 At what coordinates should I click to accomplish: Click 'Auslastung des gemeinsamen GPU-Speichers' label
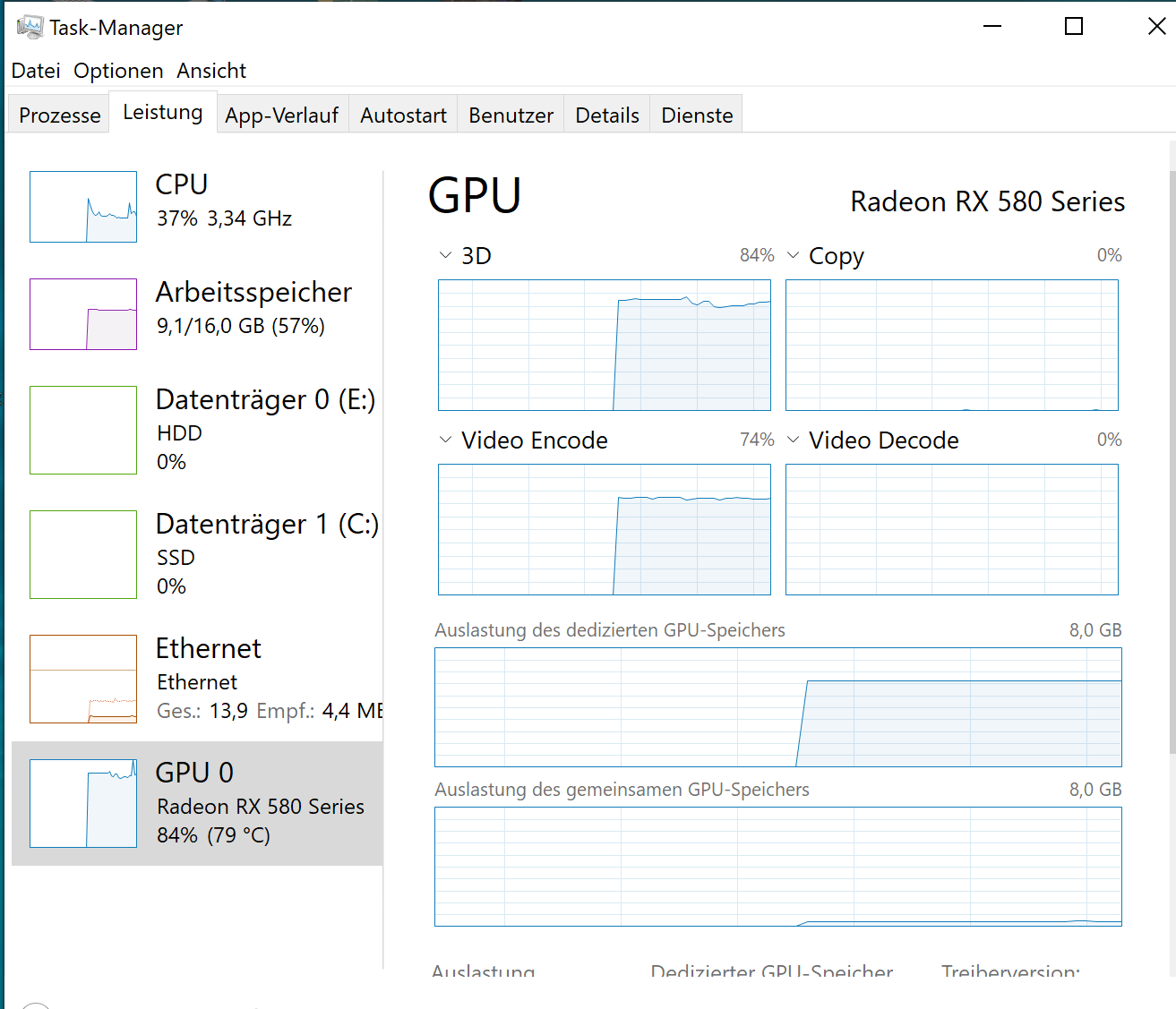pyautogui.click(x=622, y=790)
